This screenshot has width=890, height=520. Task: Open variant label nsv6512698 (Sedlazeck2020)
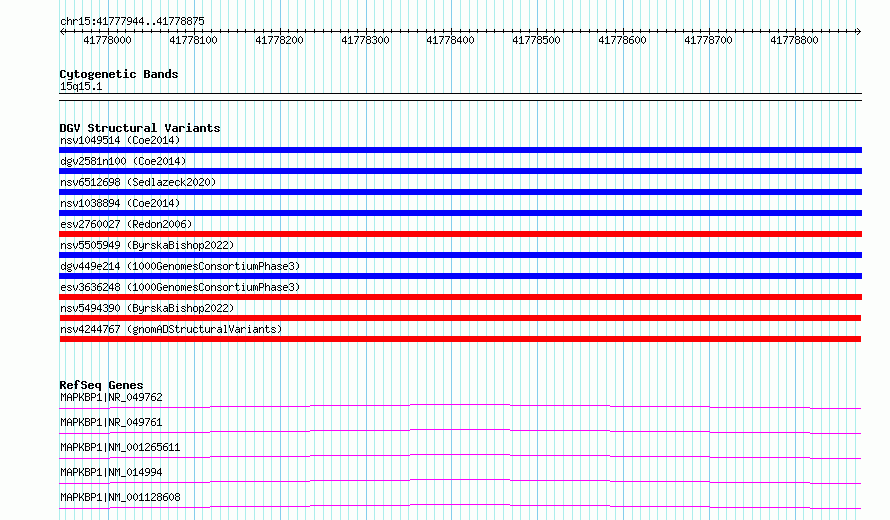click(138, 182)
